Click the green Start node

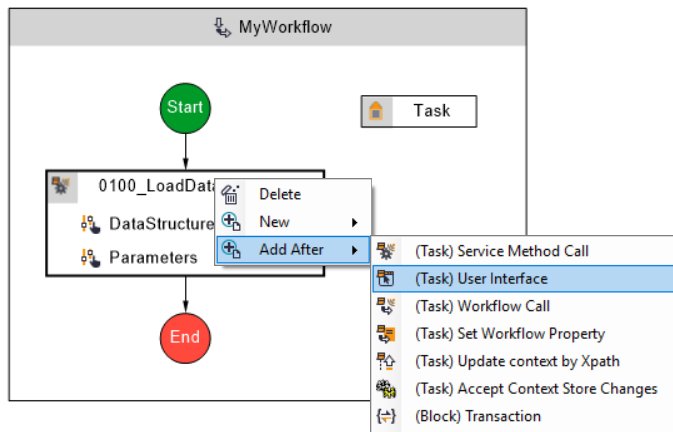pos(185,107)
